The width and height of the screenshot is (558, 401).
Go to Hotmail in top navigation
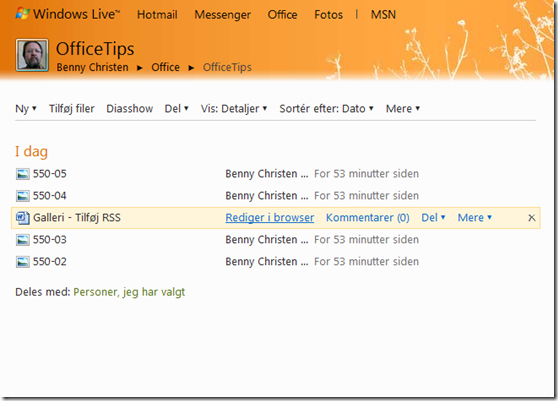point(157,15)
